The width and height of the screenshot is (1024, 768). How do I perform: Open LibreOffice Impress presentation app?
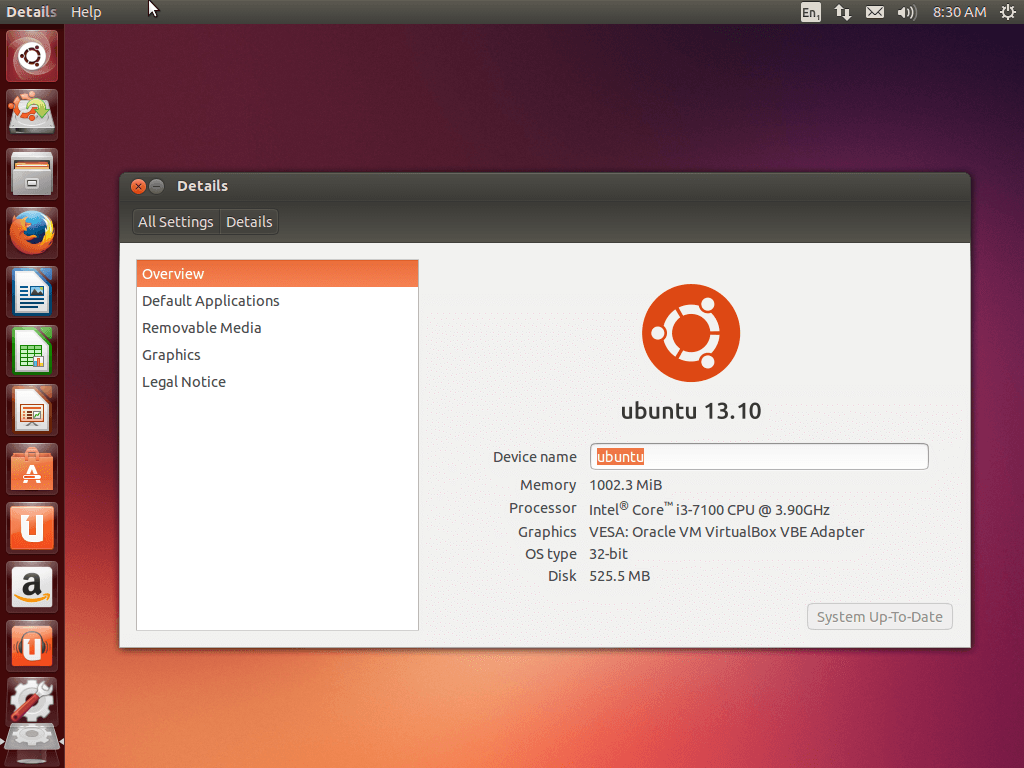pyautogui.click(x=32, y=410)
